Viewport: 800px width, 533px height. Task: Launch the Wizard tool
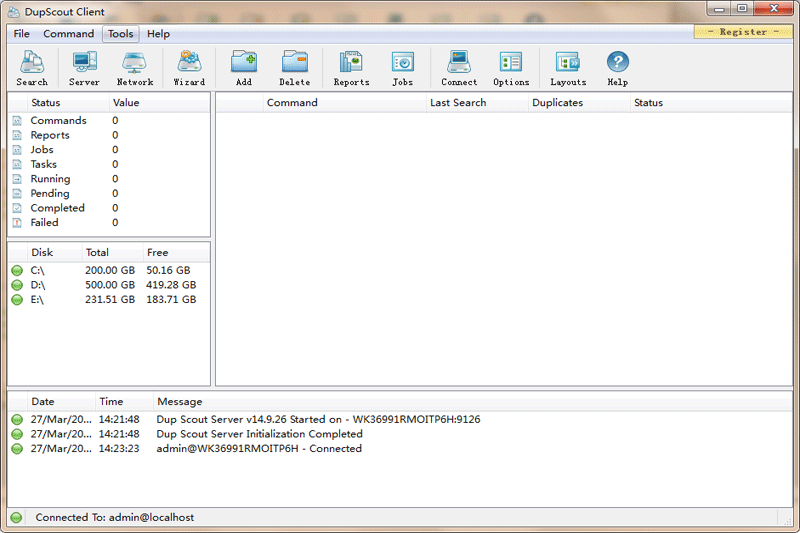[x=189, y=68]
